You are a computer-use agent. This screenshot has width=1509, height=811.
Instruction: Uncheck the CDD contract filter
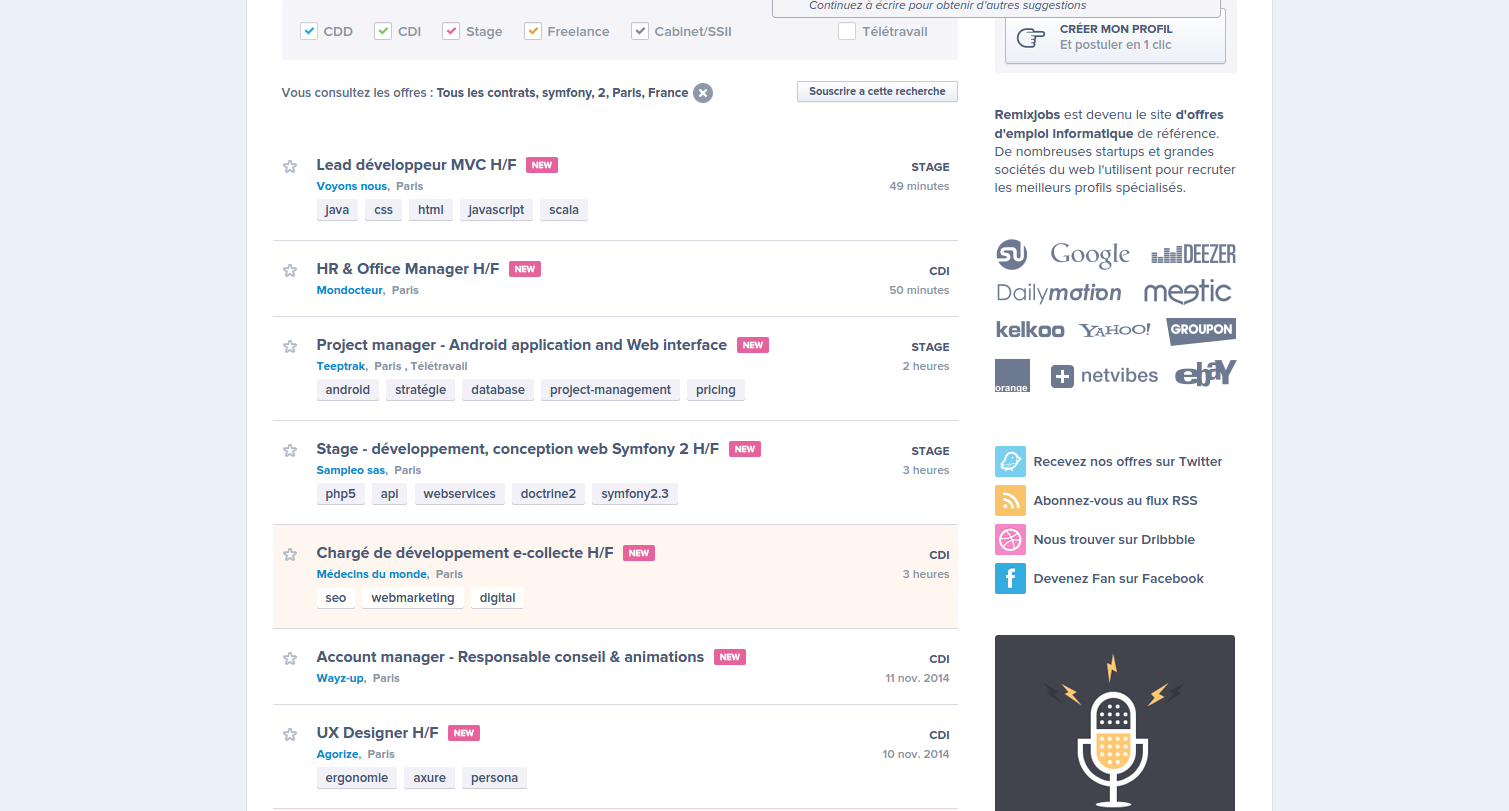309,31
